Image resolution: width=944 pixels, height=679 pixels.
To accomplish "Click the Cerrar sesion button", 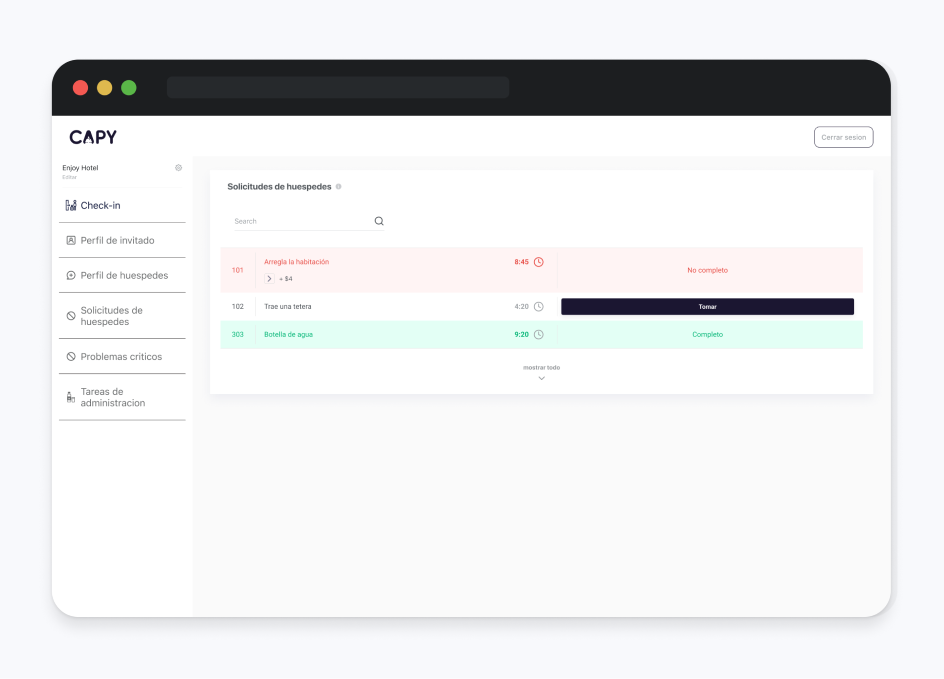I will point(843,137).
